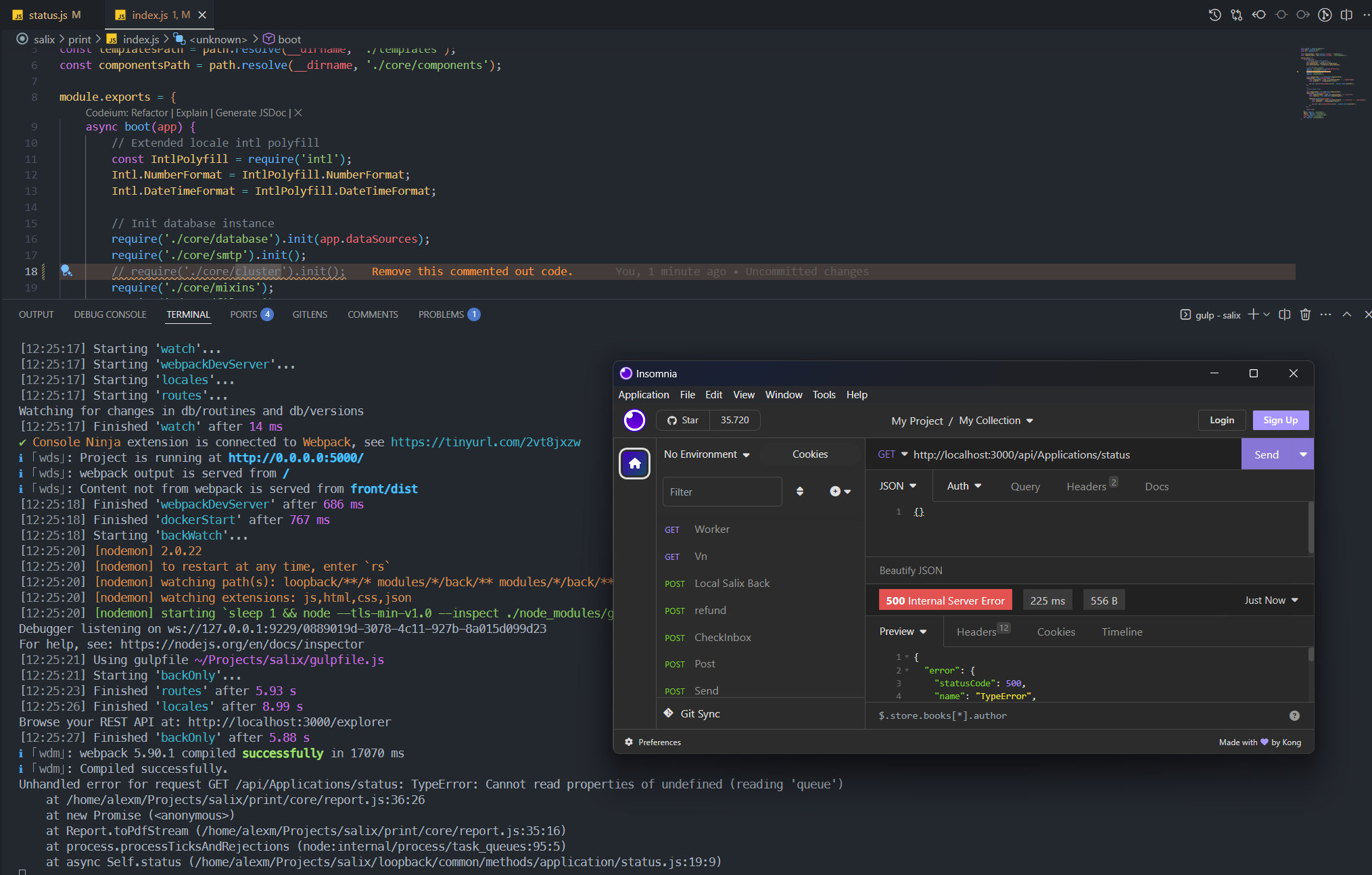This screenshot has width=1372, height=875.
Task: Split the editor right
Action: (1347, 14)
